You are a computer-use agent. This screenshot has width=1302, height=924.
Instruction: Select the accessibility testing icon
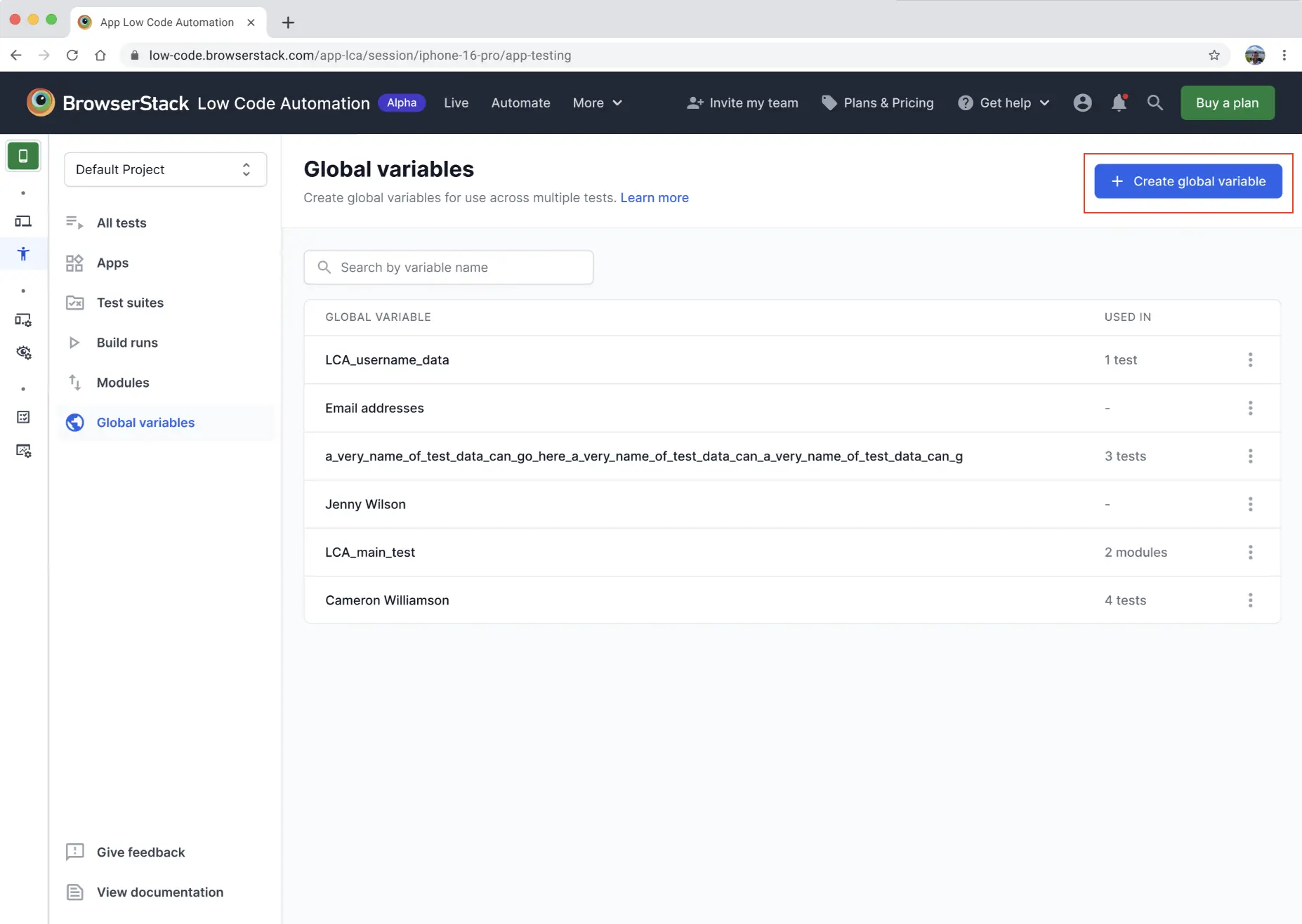23,253
